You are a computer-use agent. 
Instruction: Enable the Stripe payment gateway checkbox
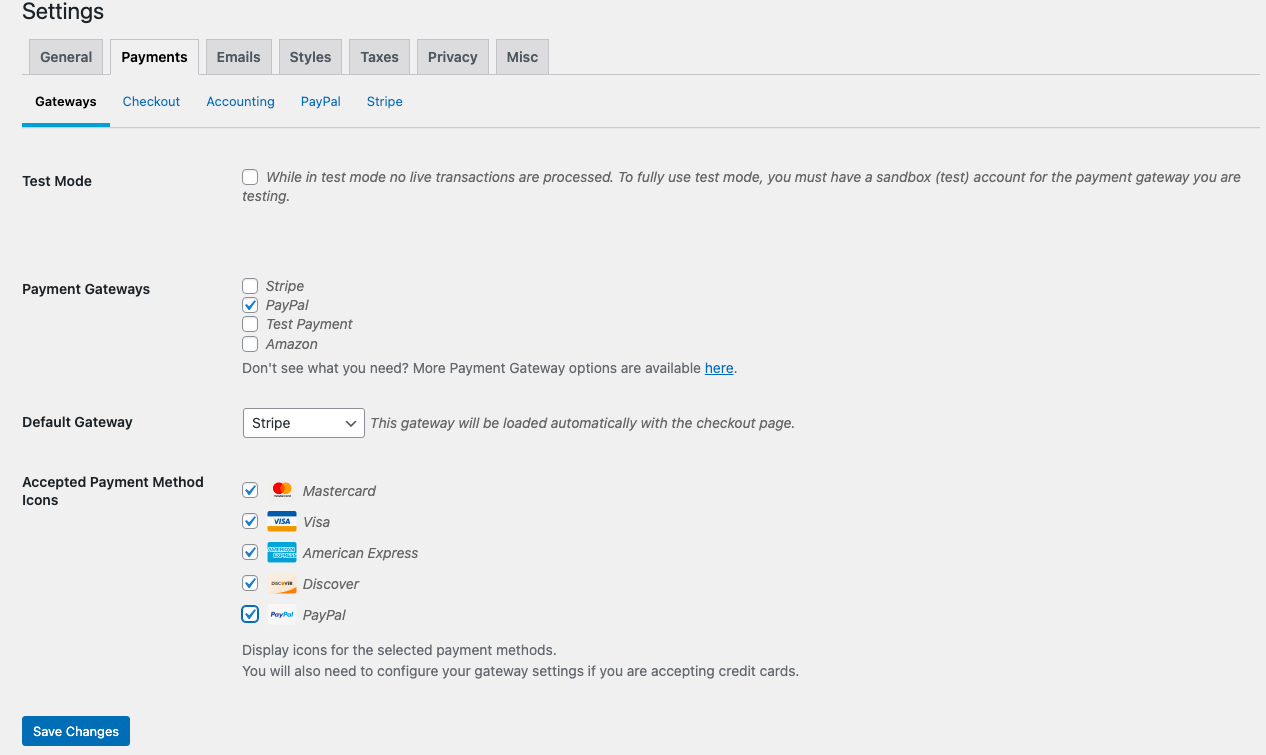click(250, 286)
